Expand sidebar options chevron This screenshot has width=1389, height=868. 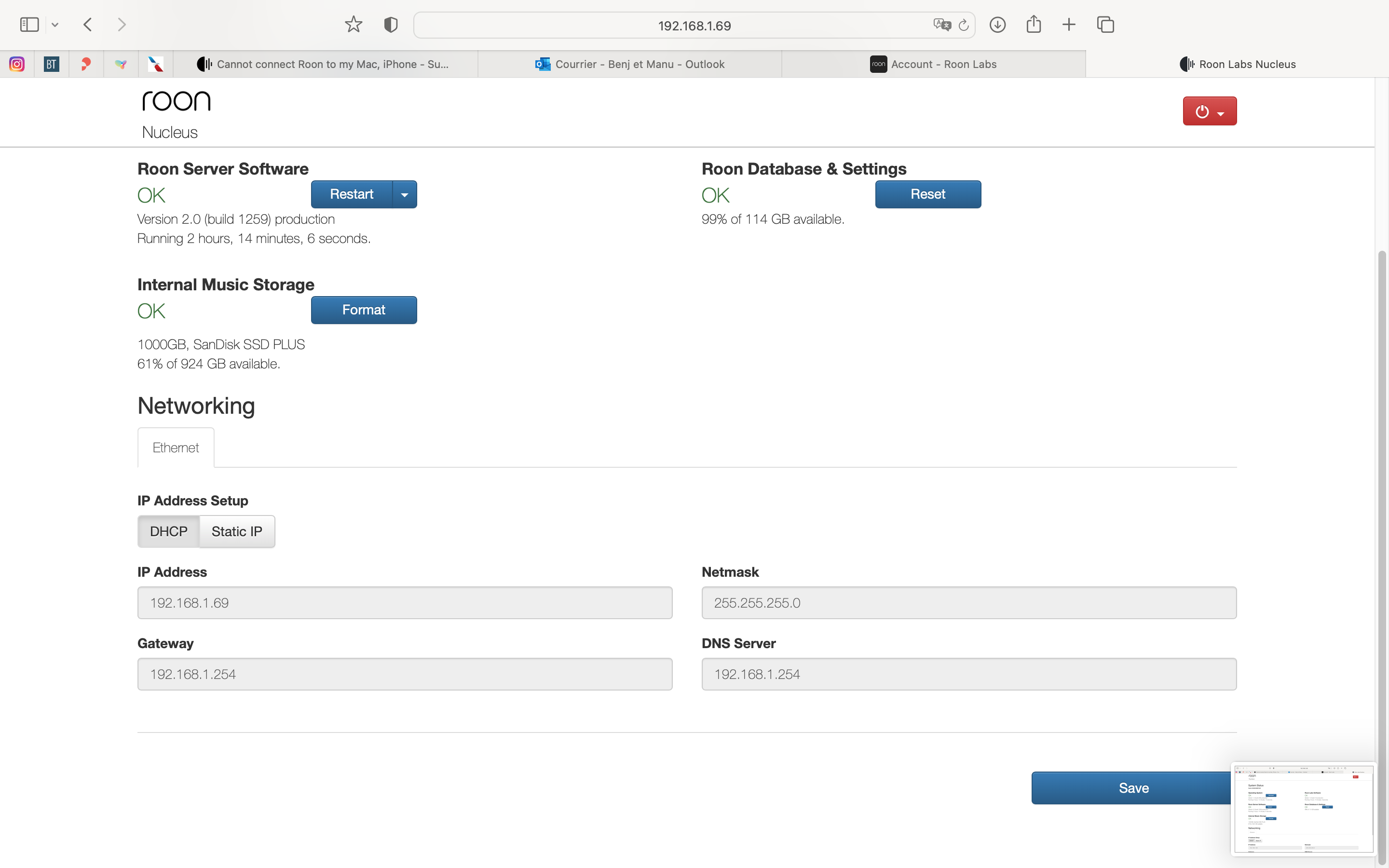tap(55, 25)
